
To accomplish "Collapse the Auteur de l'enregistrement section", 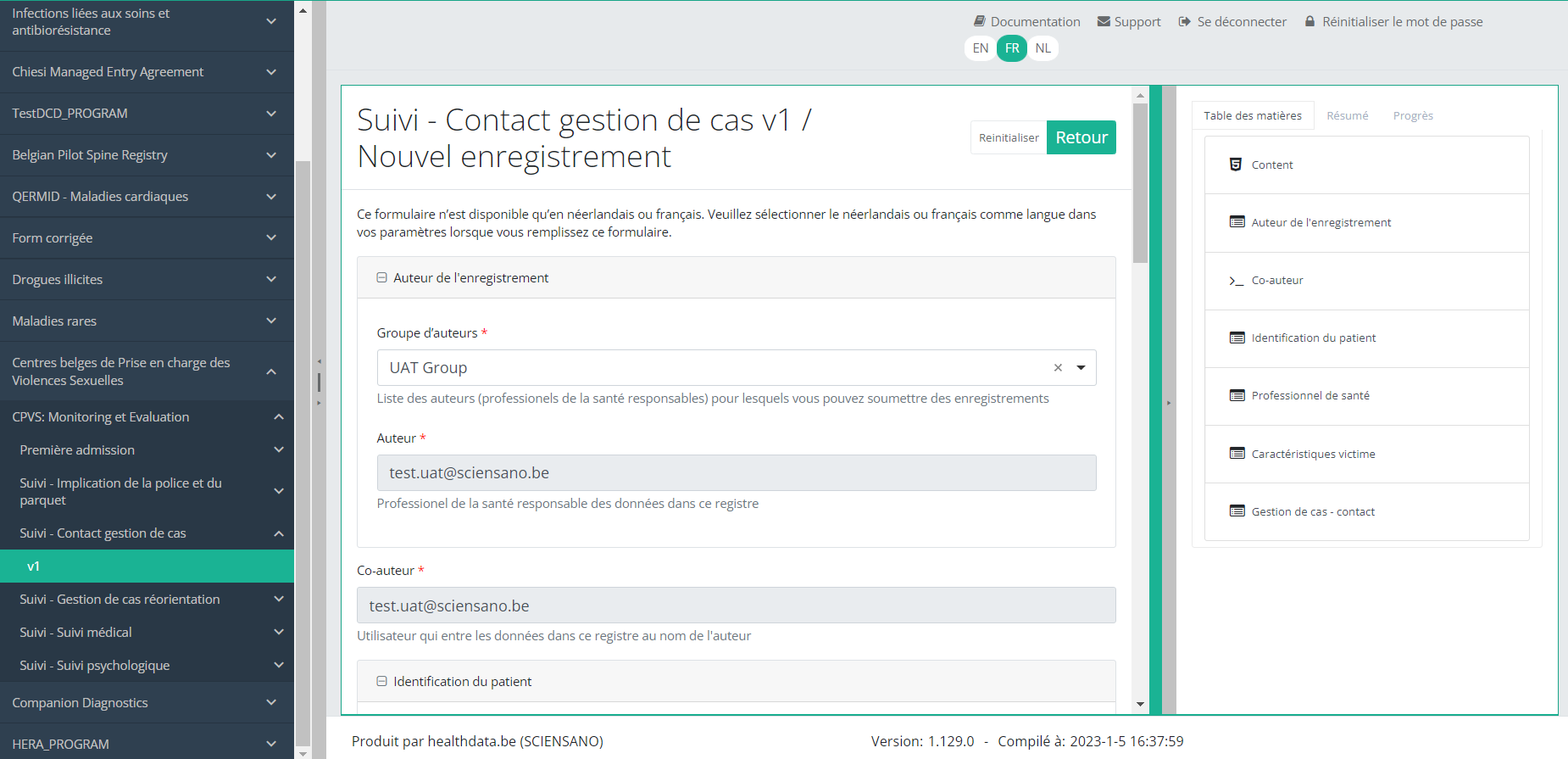I will point(381,278).
